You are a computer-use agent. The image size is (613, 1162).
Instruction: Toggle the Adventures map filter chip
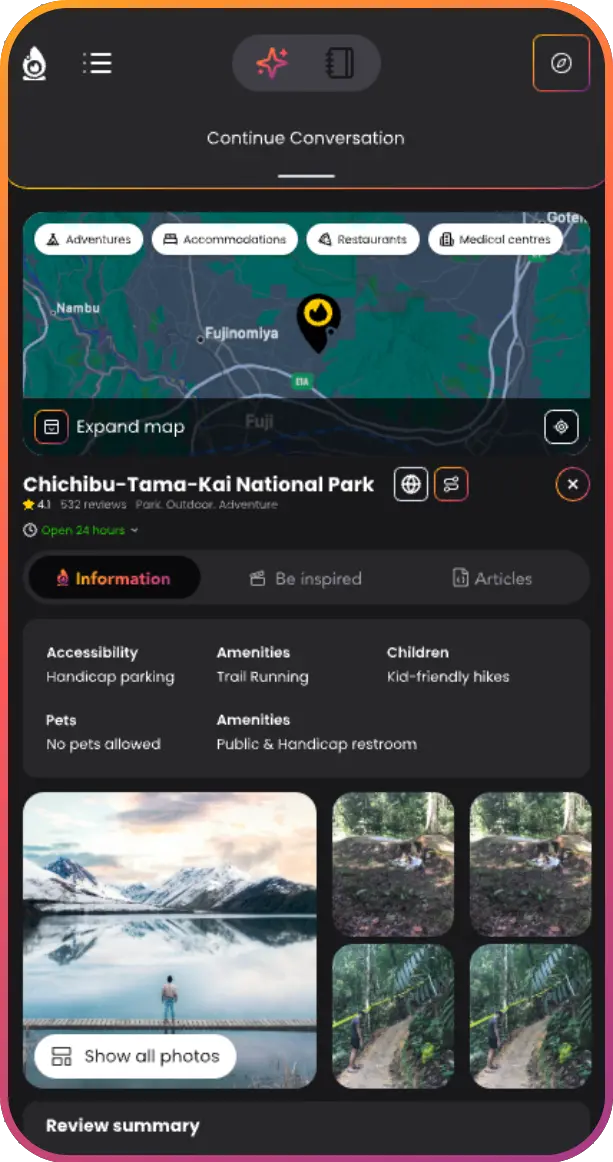pyautogui.click(x=88, y=239)
